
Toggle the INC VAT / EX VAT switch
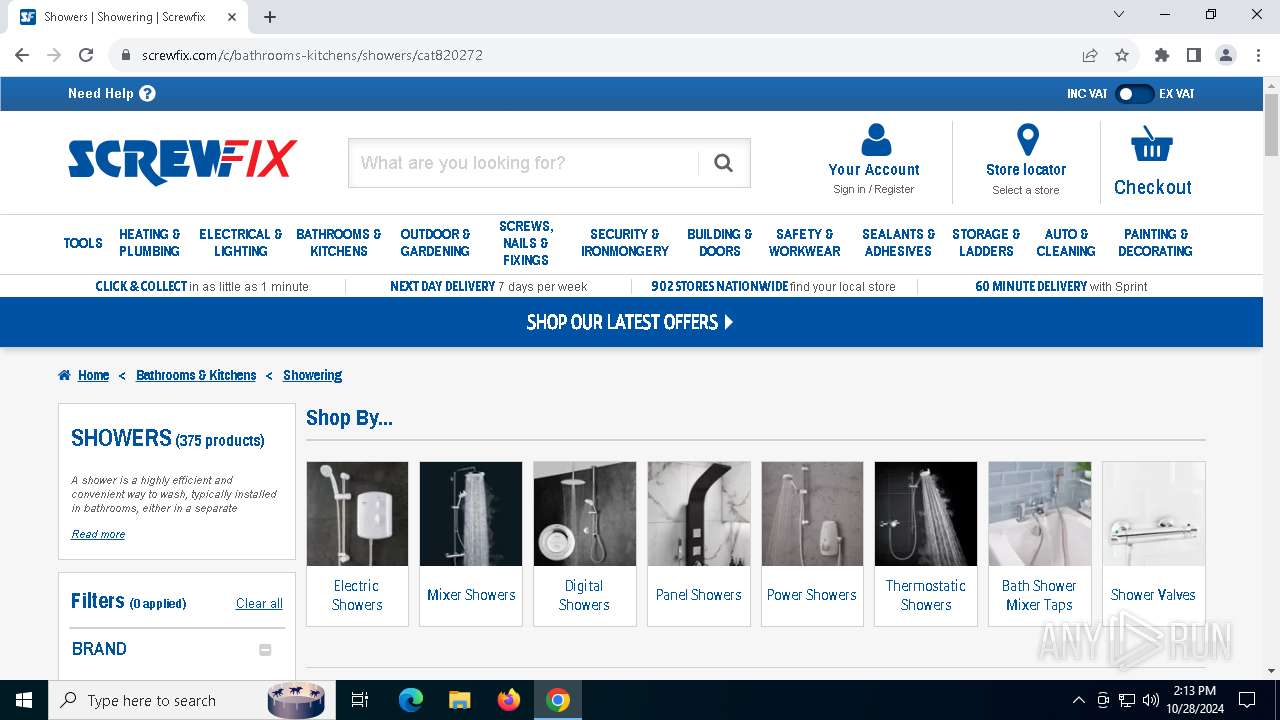point(1134,94)
